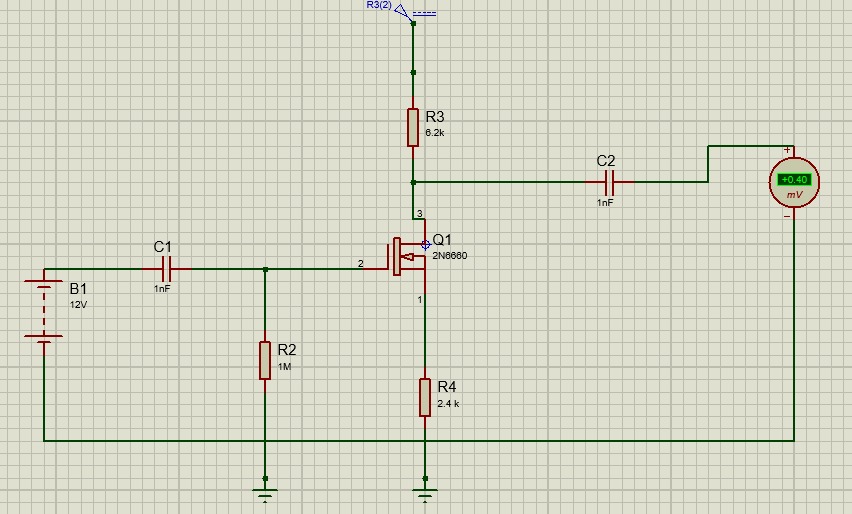Click the "R3" reference label

click(x=435, y=117)
